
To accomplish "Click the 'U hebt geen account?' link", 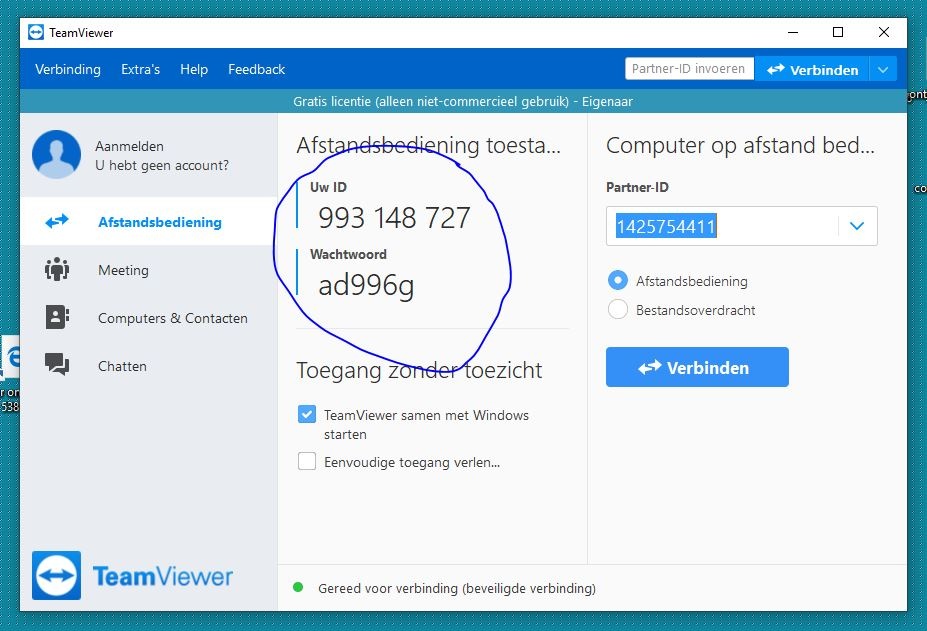I will tap(162, 165).
